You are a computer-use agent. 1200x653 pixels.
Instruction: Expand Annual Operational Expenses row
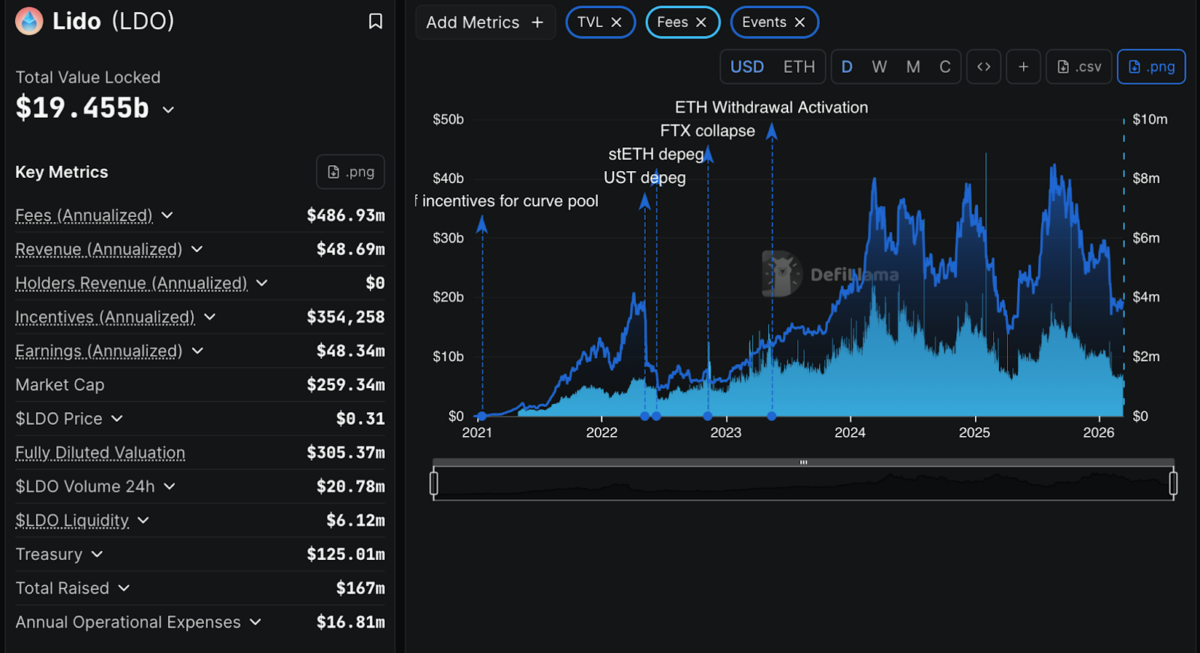(x=255, y=622)
